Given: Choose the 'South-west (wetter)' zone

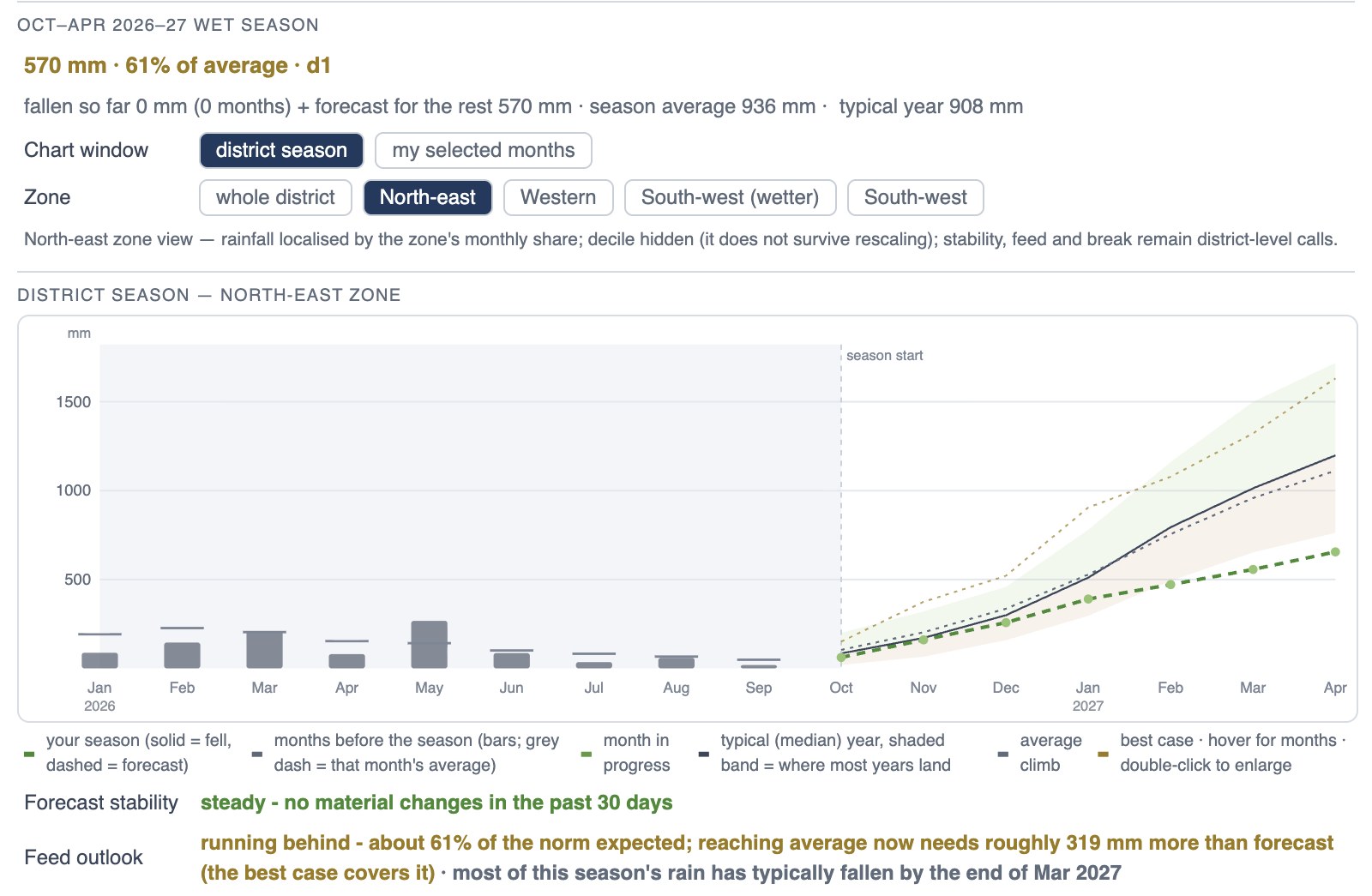Looking at the screenshot, I should [730, 197].
